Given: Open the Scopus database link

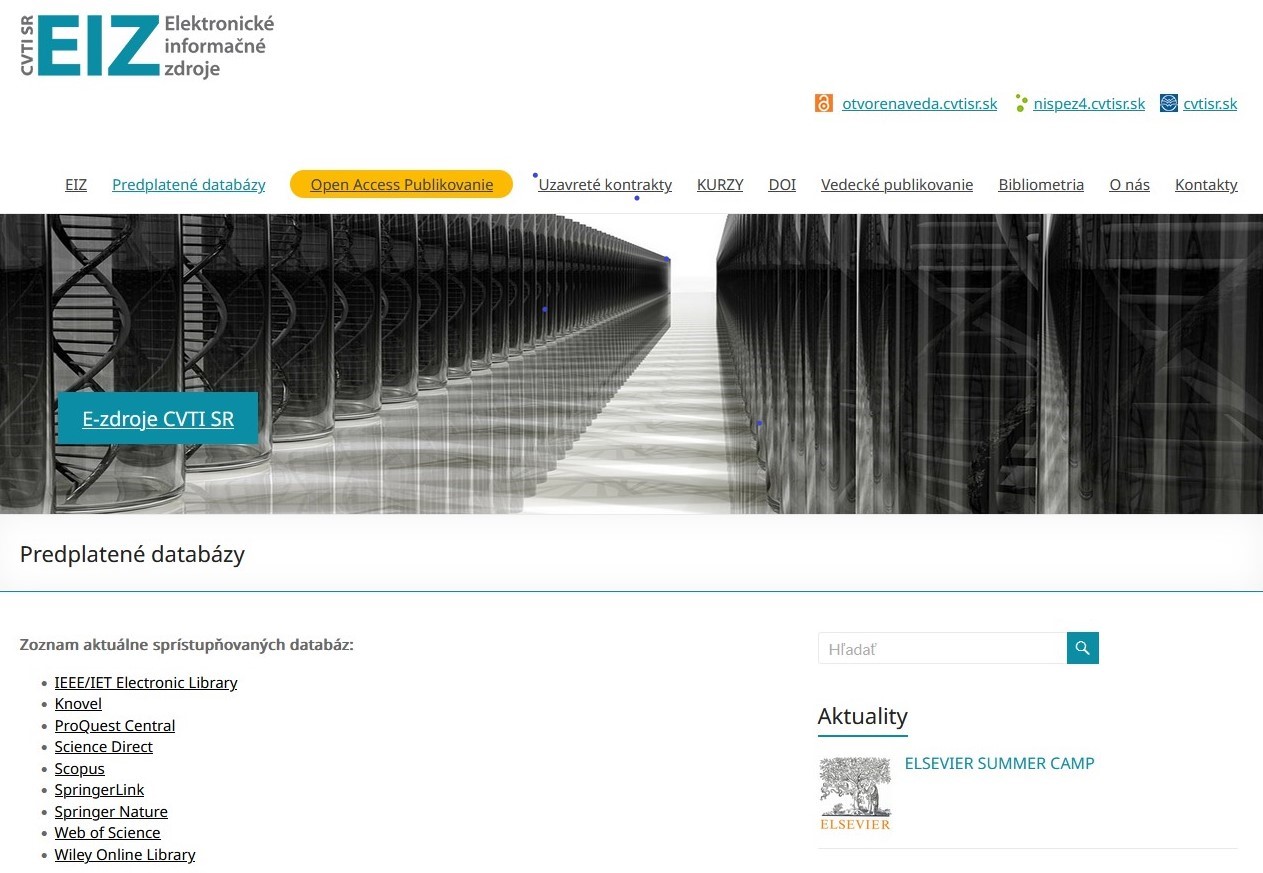Looking at the screenshot, I should [80, 769].
